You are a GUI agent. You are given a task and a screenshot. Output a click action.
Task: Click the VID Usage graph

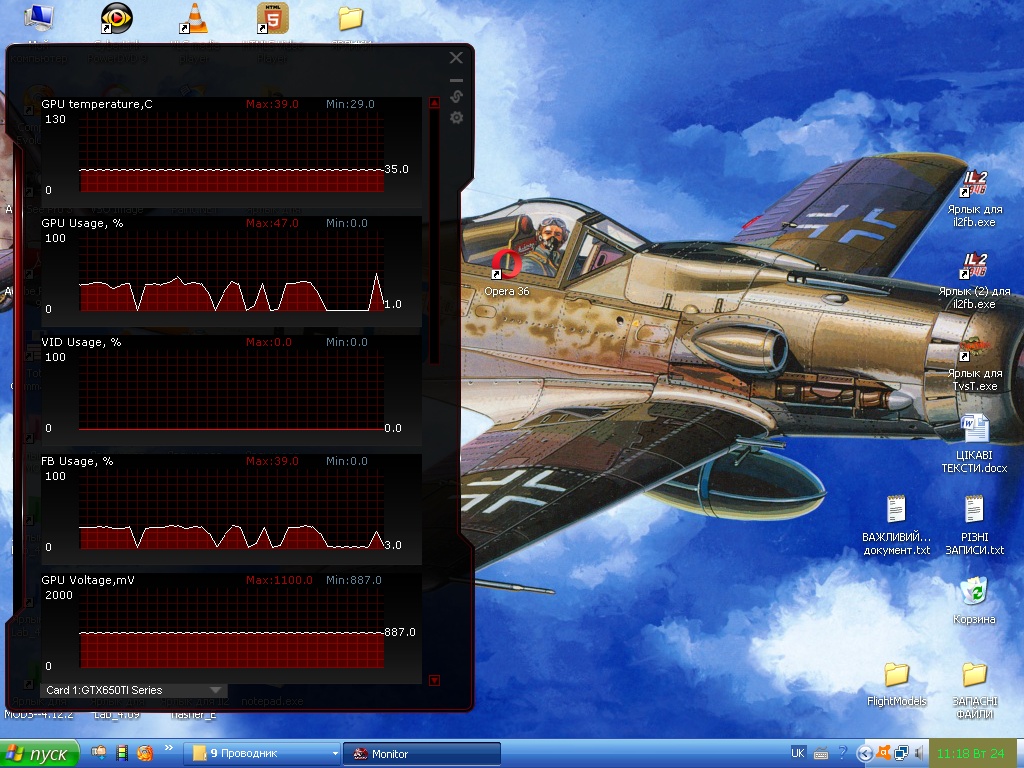(232, 390)
